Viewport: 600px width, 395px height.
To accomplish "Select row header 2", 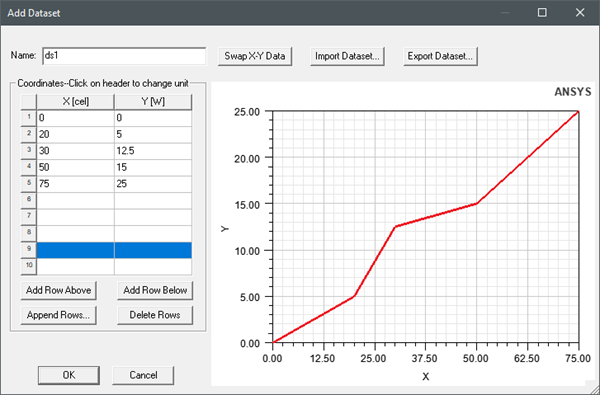I will coord(29,135).
